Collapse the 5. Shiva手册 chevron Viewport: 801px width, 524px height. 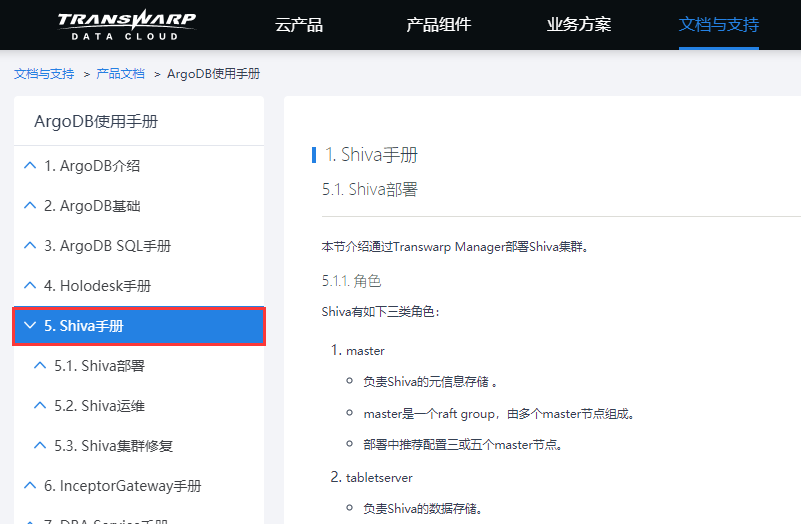(30, 326)
